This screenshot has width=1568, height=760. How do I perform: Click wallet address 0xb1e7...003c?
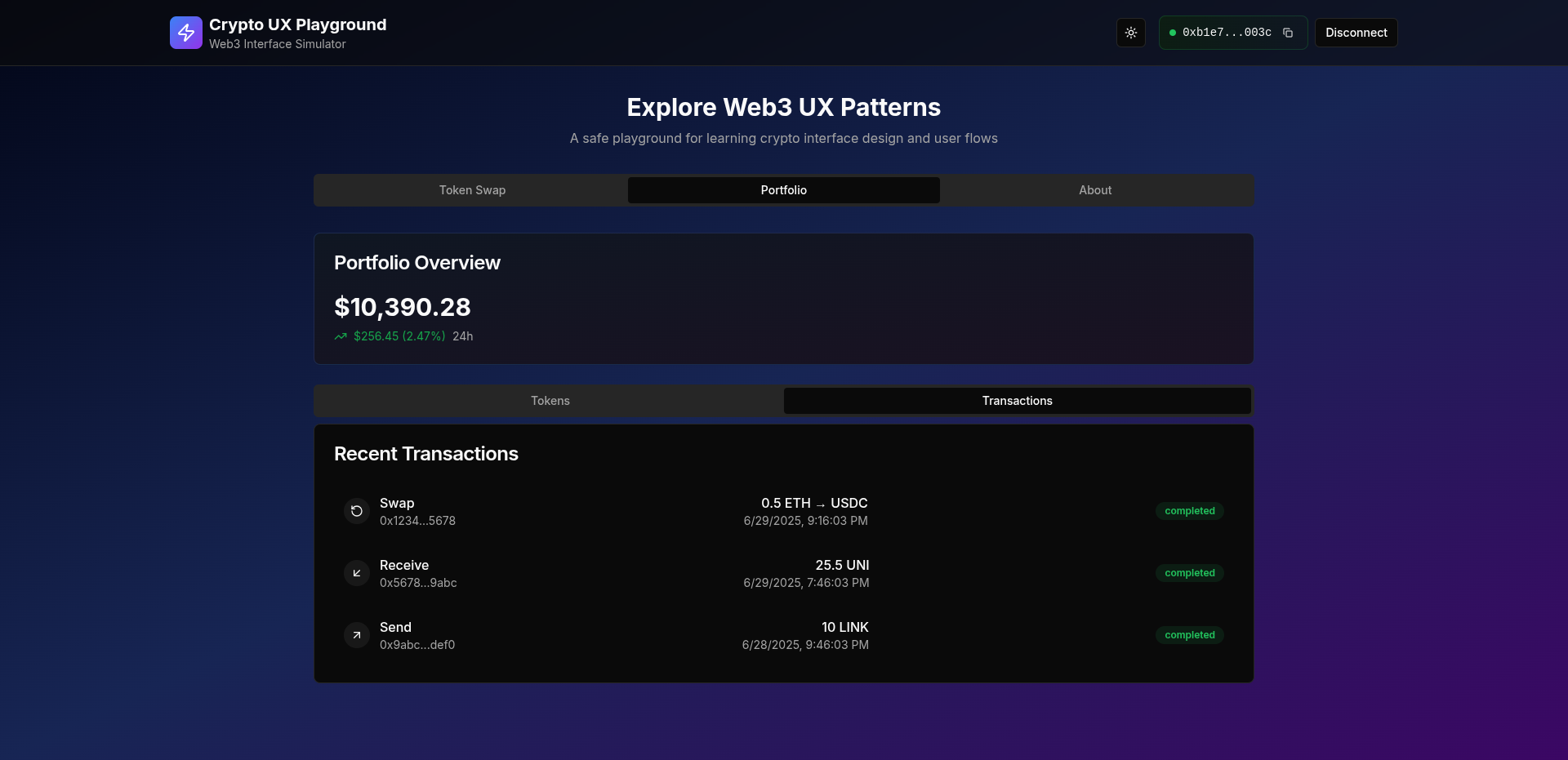(x=1227, y=33)
